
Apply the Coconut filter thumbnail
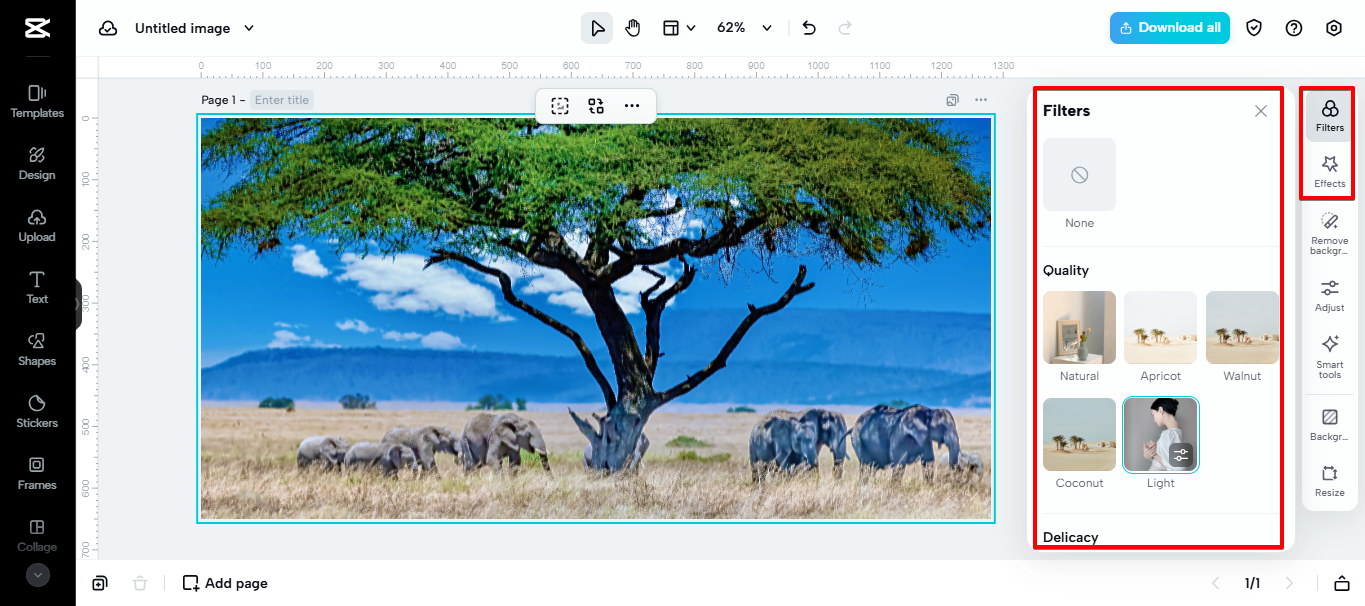tap(1079, 434)
